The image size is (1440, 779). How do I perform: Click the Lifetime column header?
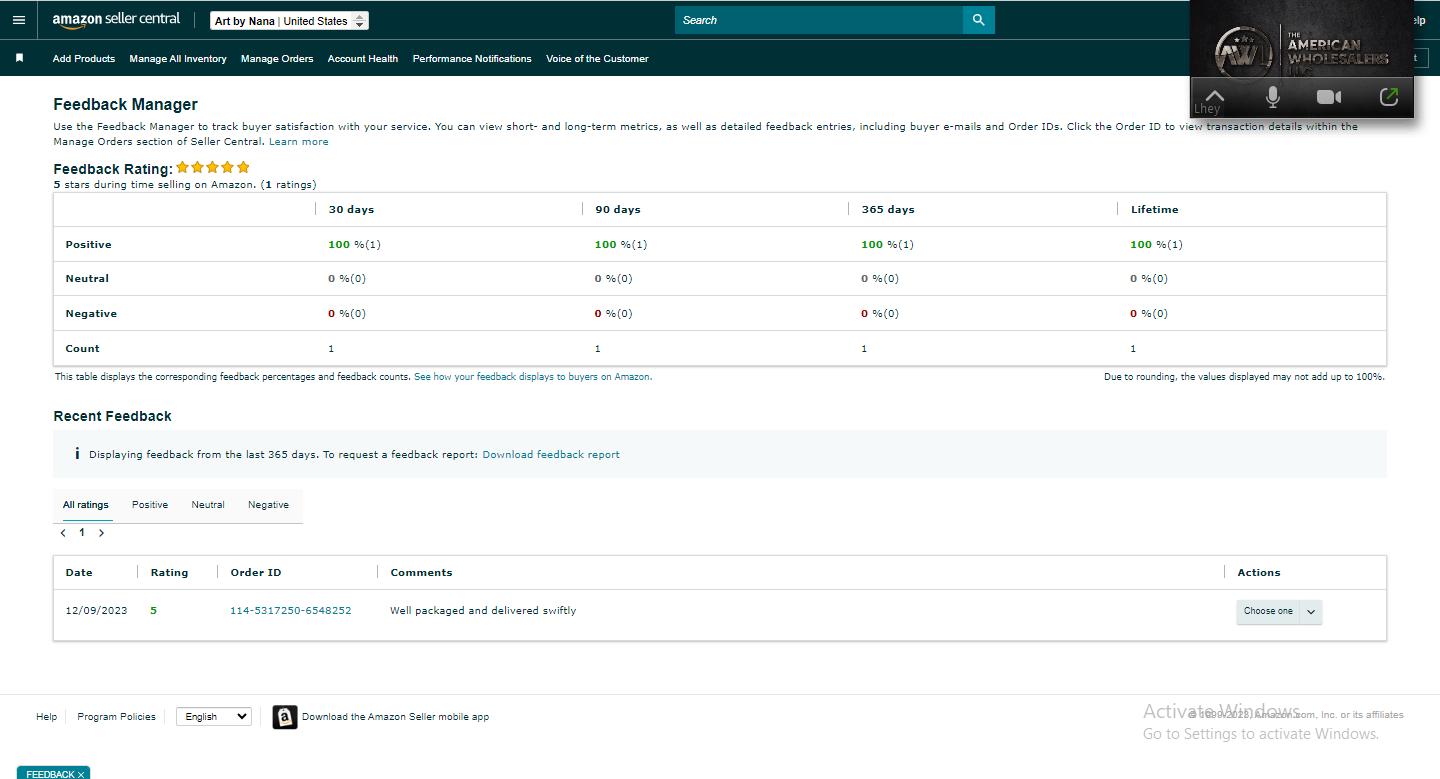[1155, 210]
